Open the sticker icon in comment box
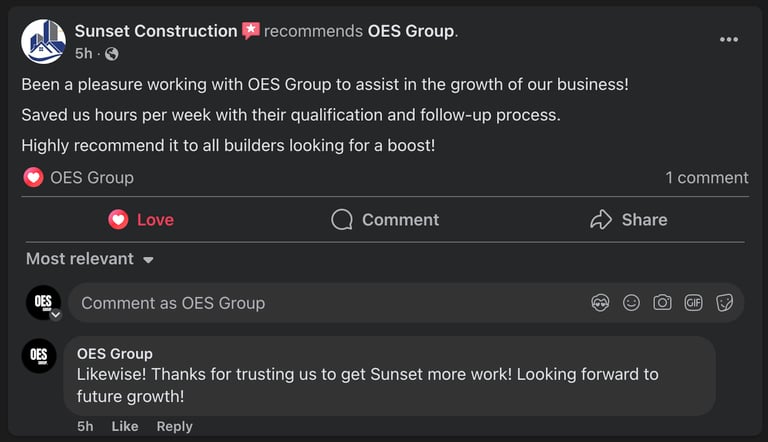 pyautogui.click(x=724, y=303)
